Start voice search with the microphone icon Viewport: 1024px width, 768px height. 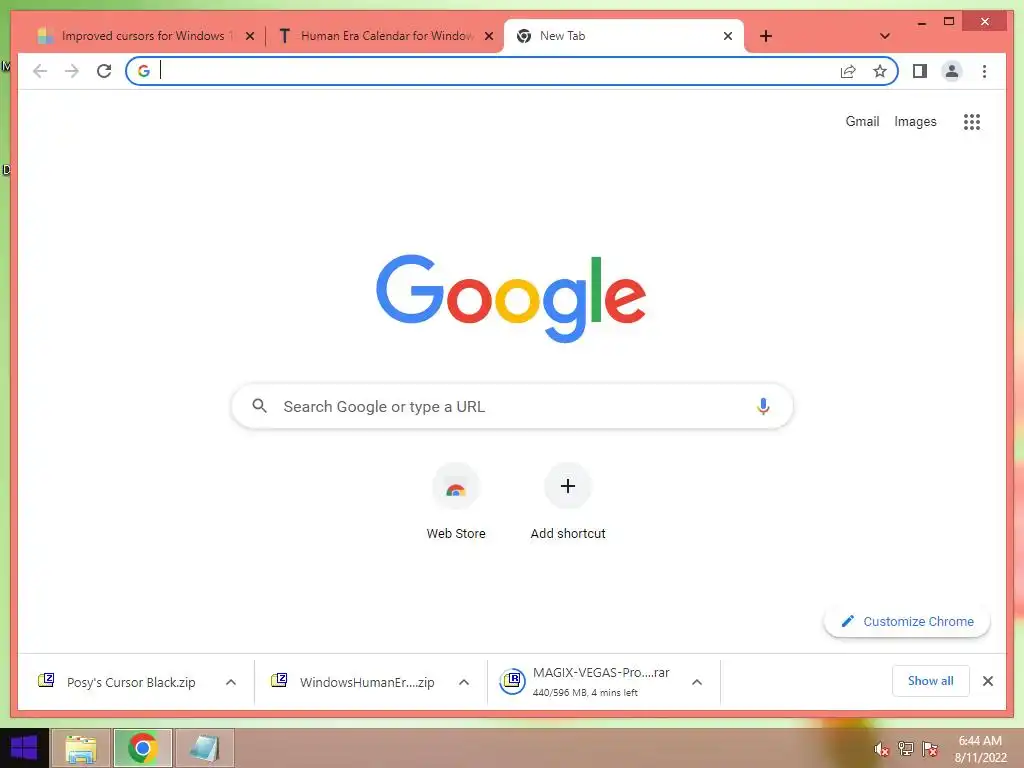pyautogui.click(x=763, y=406)
